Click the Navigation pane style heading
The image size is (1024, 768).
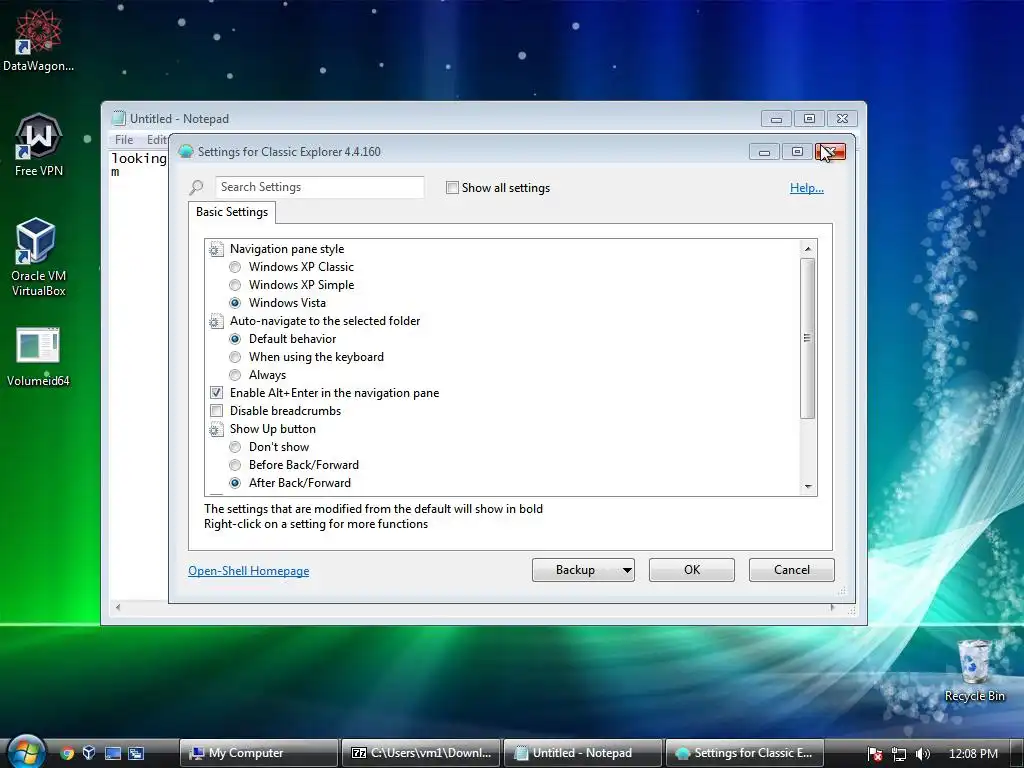pos(287,249)
